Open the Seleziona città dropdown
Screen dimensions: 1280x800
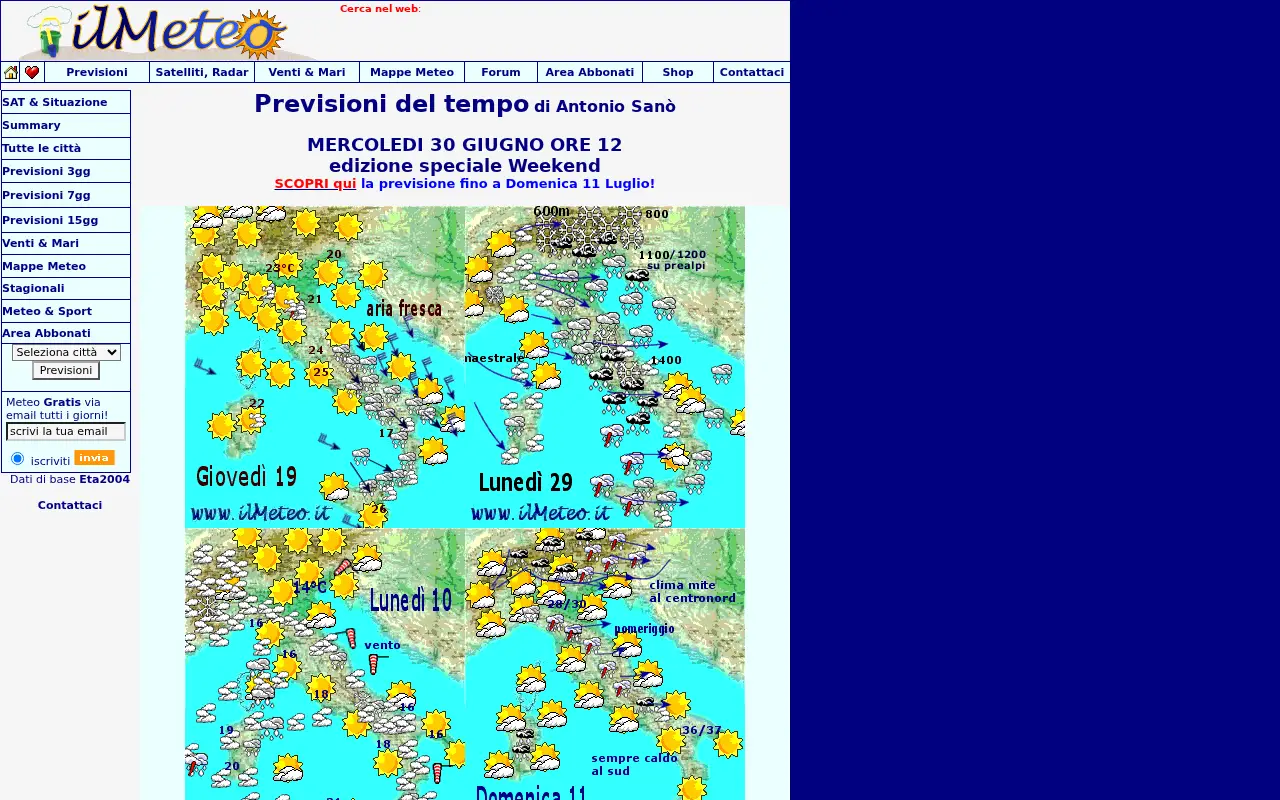66,352
